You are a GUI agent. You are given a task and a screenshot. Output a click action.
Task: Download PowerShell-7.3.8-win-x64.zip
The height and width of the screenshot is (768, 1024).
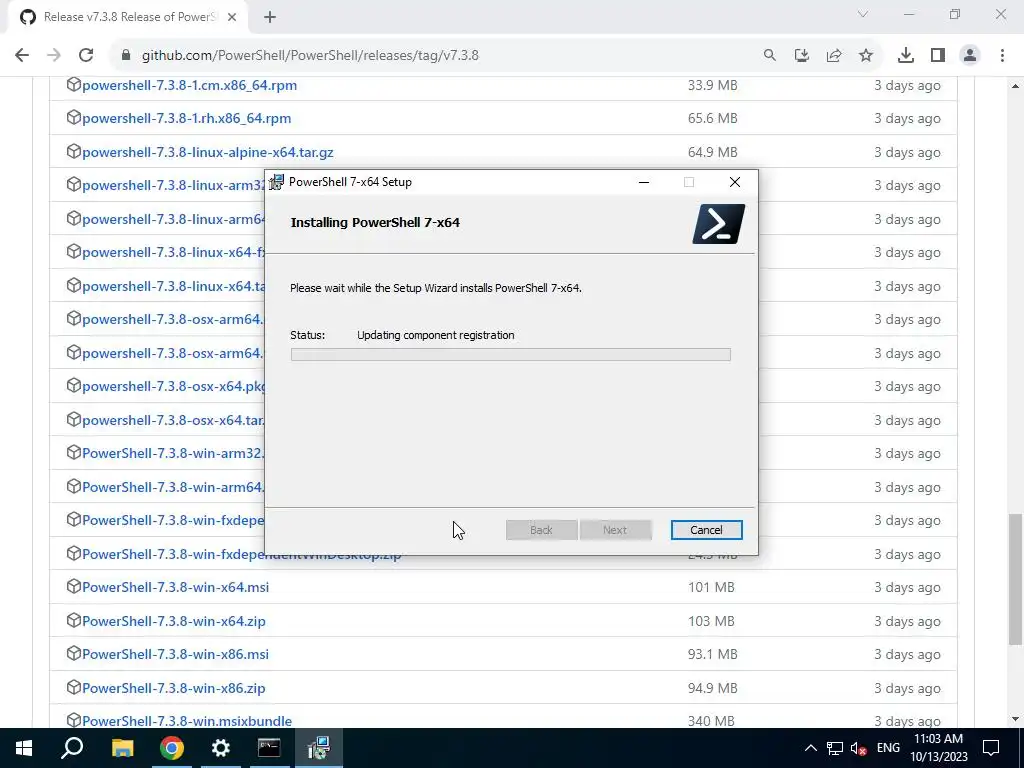[x=174, y=621]
